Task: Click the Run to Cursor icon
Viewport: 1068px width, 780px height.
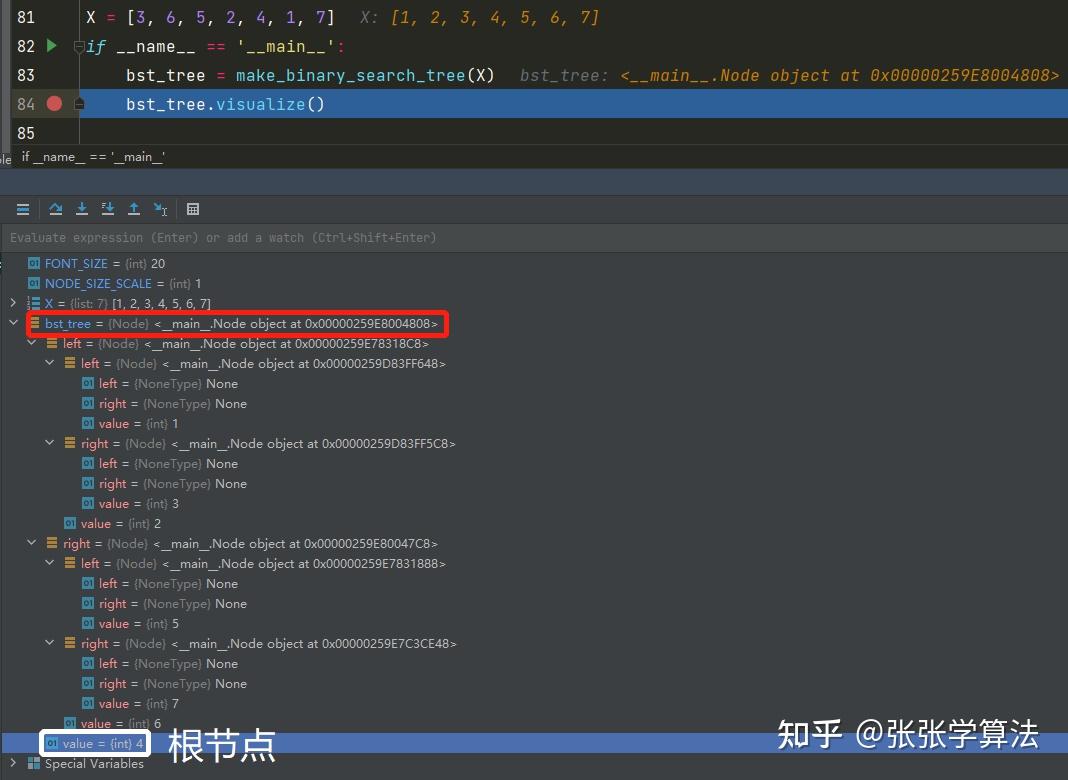Action: click(x=160, y=209)
